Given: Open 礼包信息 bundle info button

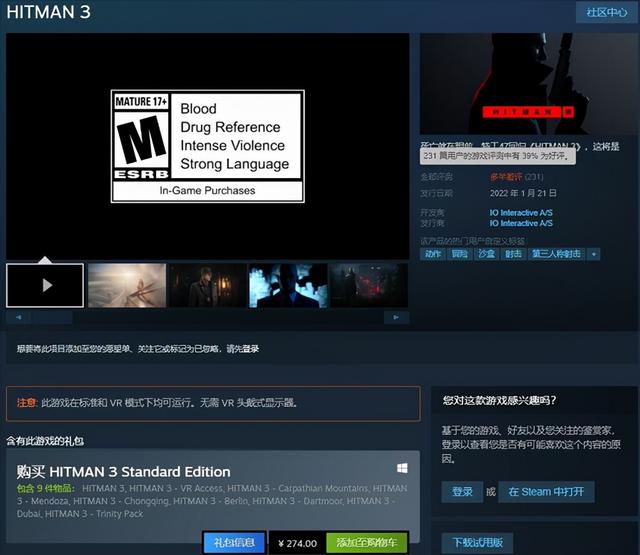Looking at the screenshot, I should [x=234, y=543].
